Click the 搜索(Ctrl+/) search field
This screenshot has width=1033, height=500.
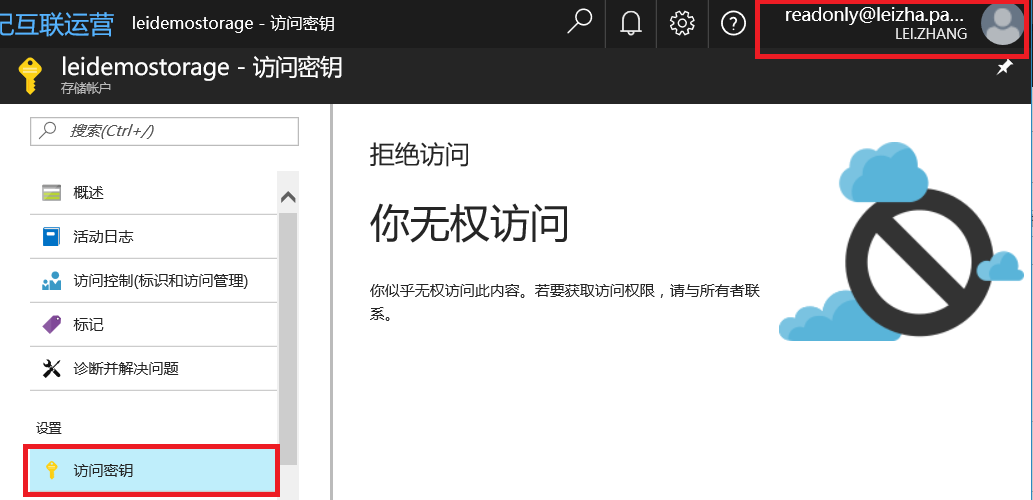(x=165, y=131)
